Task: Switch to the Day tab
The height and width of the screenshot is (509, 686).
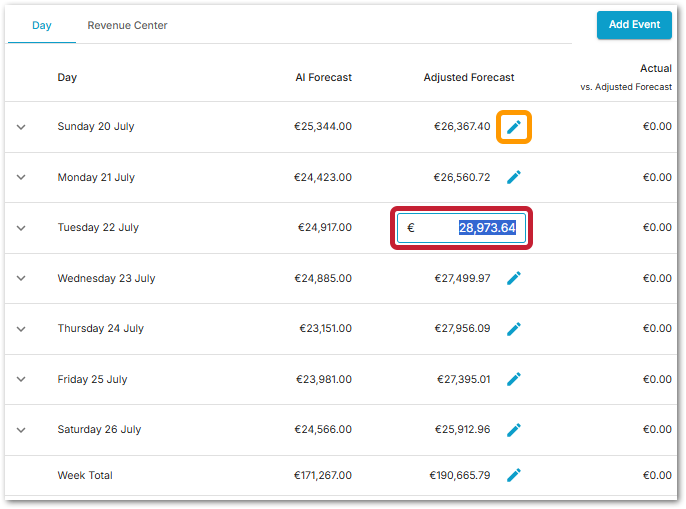Action: [42, 25]
